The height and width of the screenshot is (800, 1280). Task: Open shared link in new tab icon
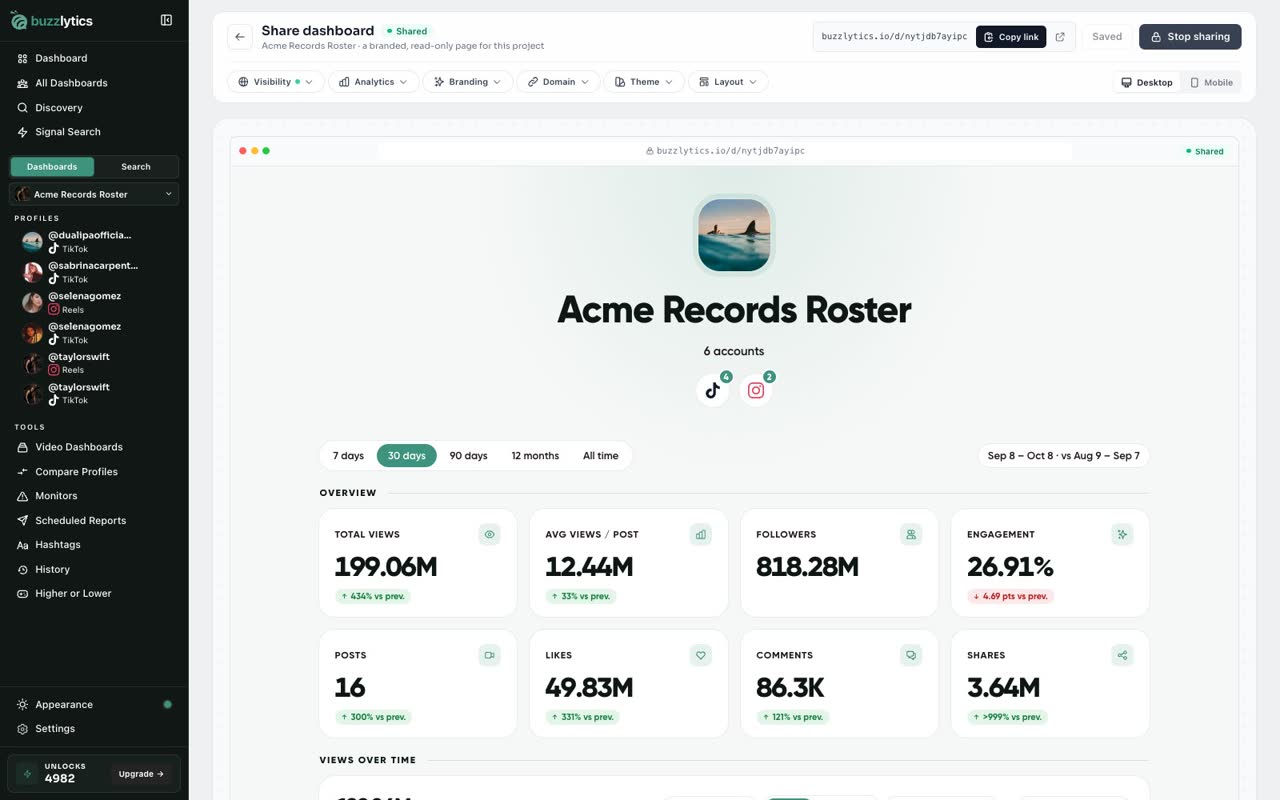coord(1060,37)
